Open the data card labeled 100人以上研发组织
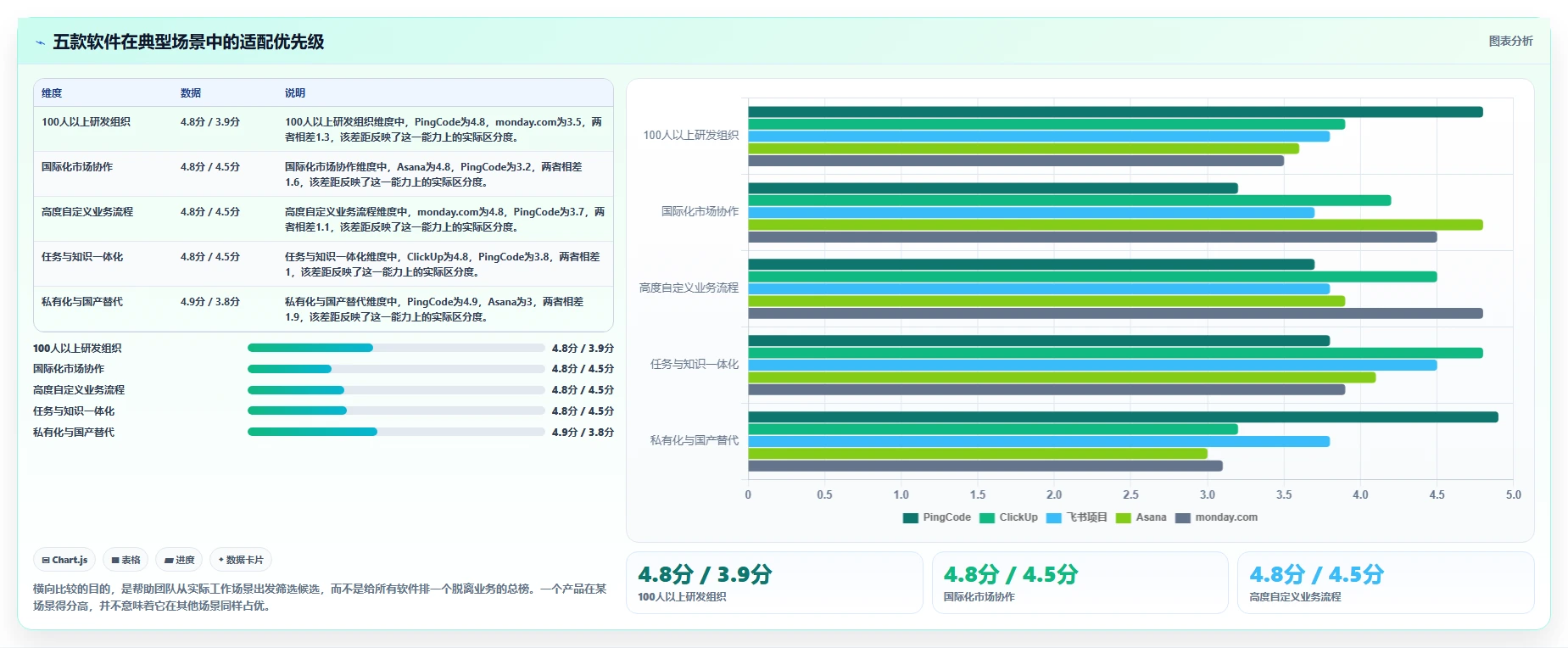This screenshot has height=648, width=1568. tap(774, 583)
